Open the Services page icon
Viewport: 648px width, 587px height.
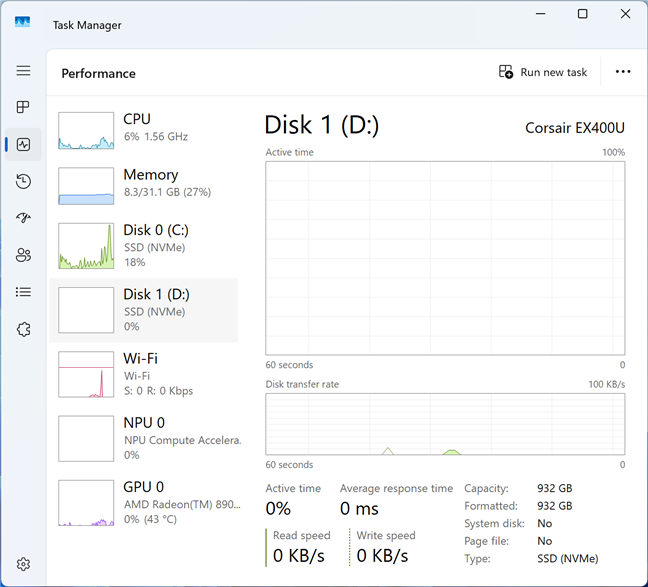click(23, 329)
